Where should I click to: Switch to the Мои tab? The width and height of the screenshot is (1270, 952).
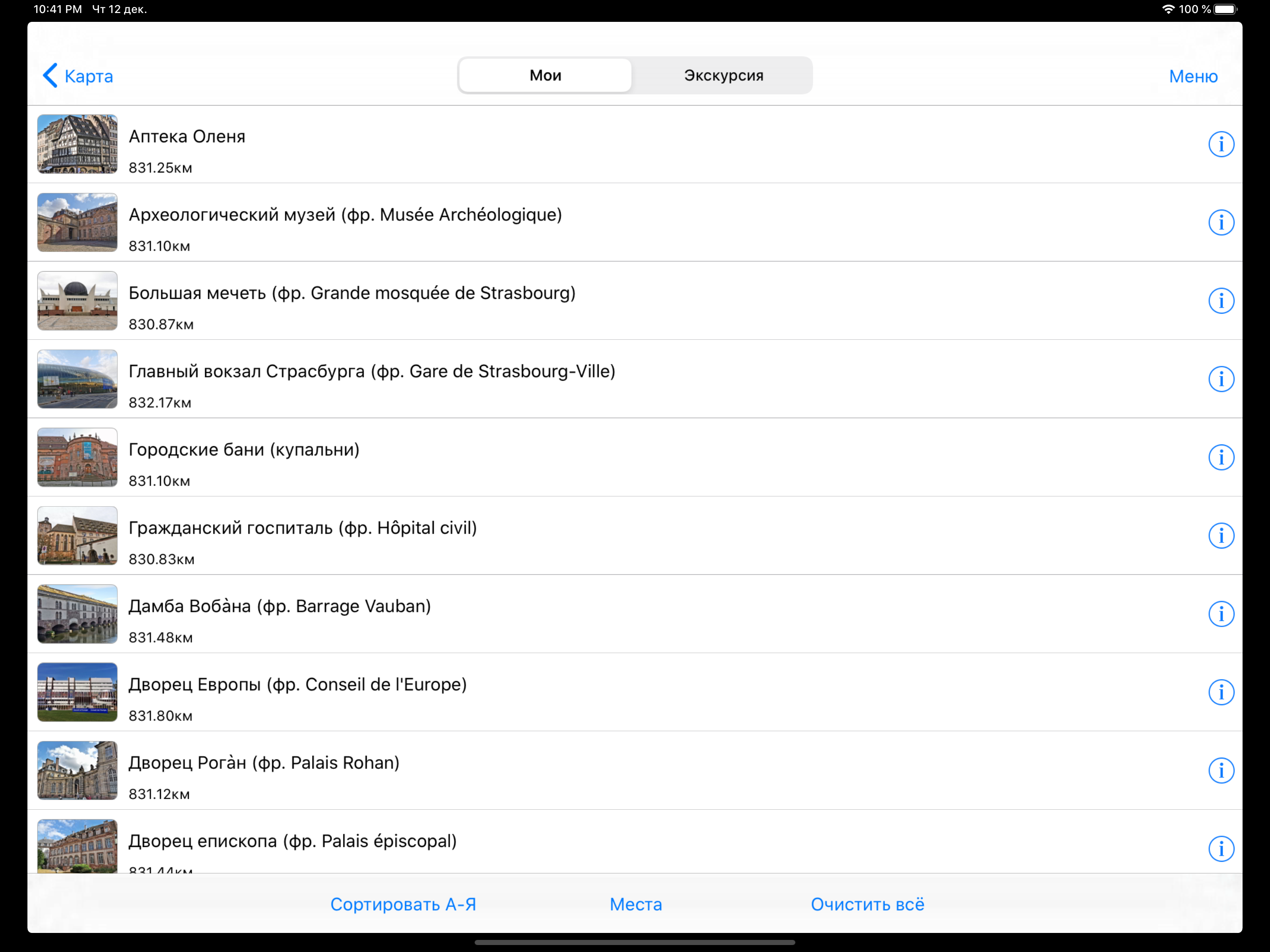click(x=545, y=75)
